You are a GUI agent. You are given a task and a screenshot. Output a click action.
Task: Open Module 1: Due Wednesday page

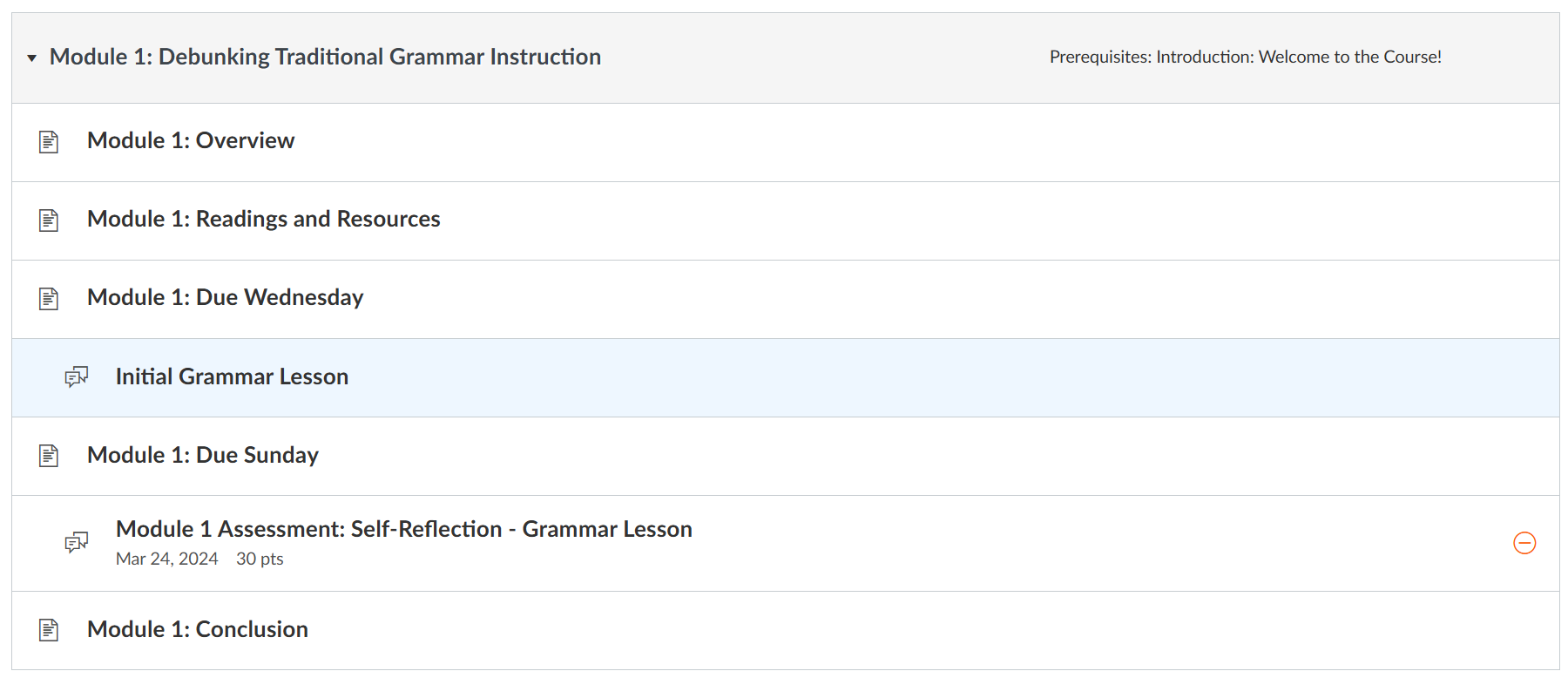[x=225, y=297]
